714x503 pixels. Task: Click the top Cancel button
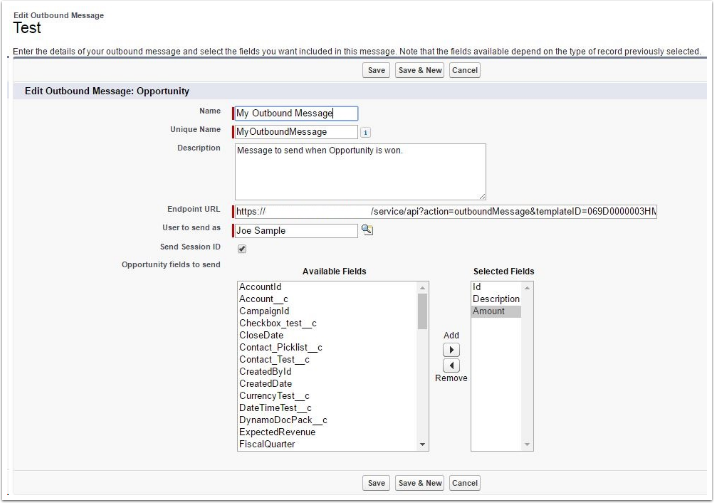(x=465, y=71)
